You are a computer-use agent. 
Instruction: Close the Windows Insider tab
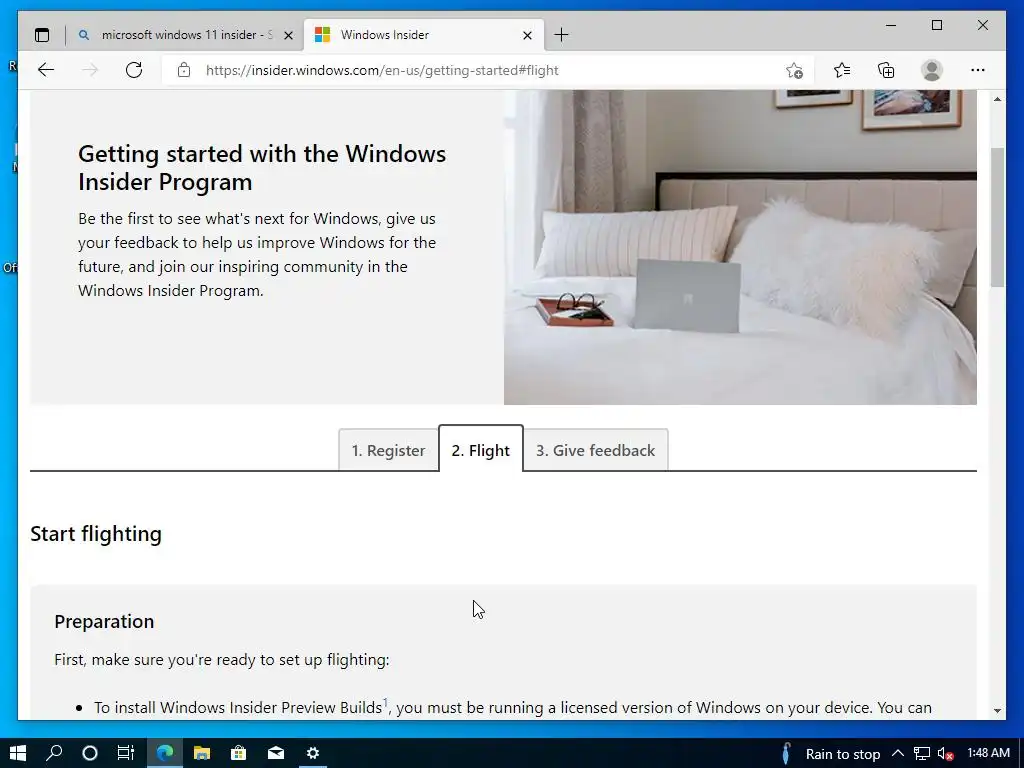pos(528,35)
